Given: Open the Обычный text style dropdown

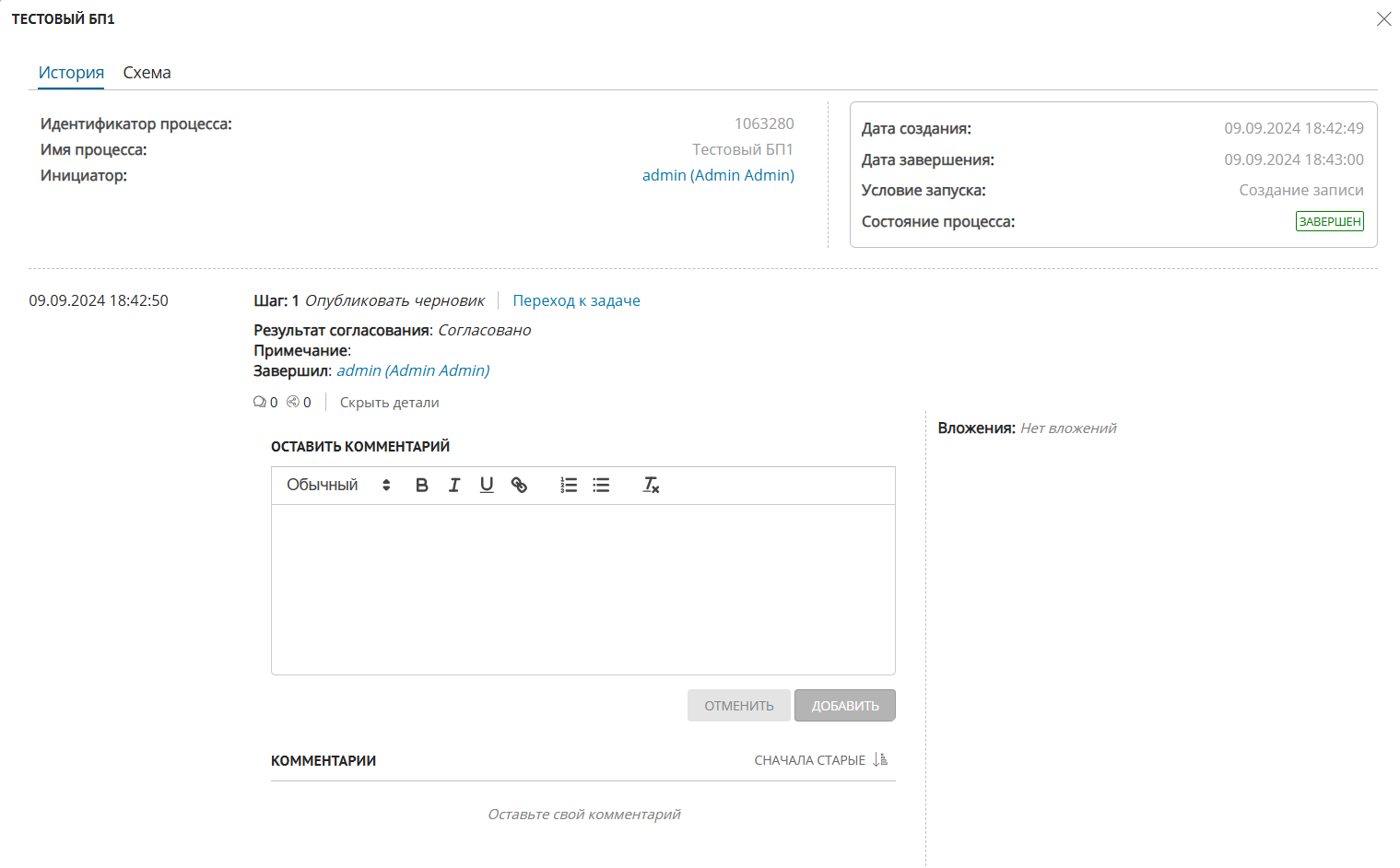Looking at the screenshot, I should tap(338, 486).
